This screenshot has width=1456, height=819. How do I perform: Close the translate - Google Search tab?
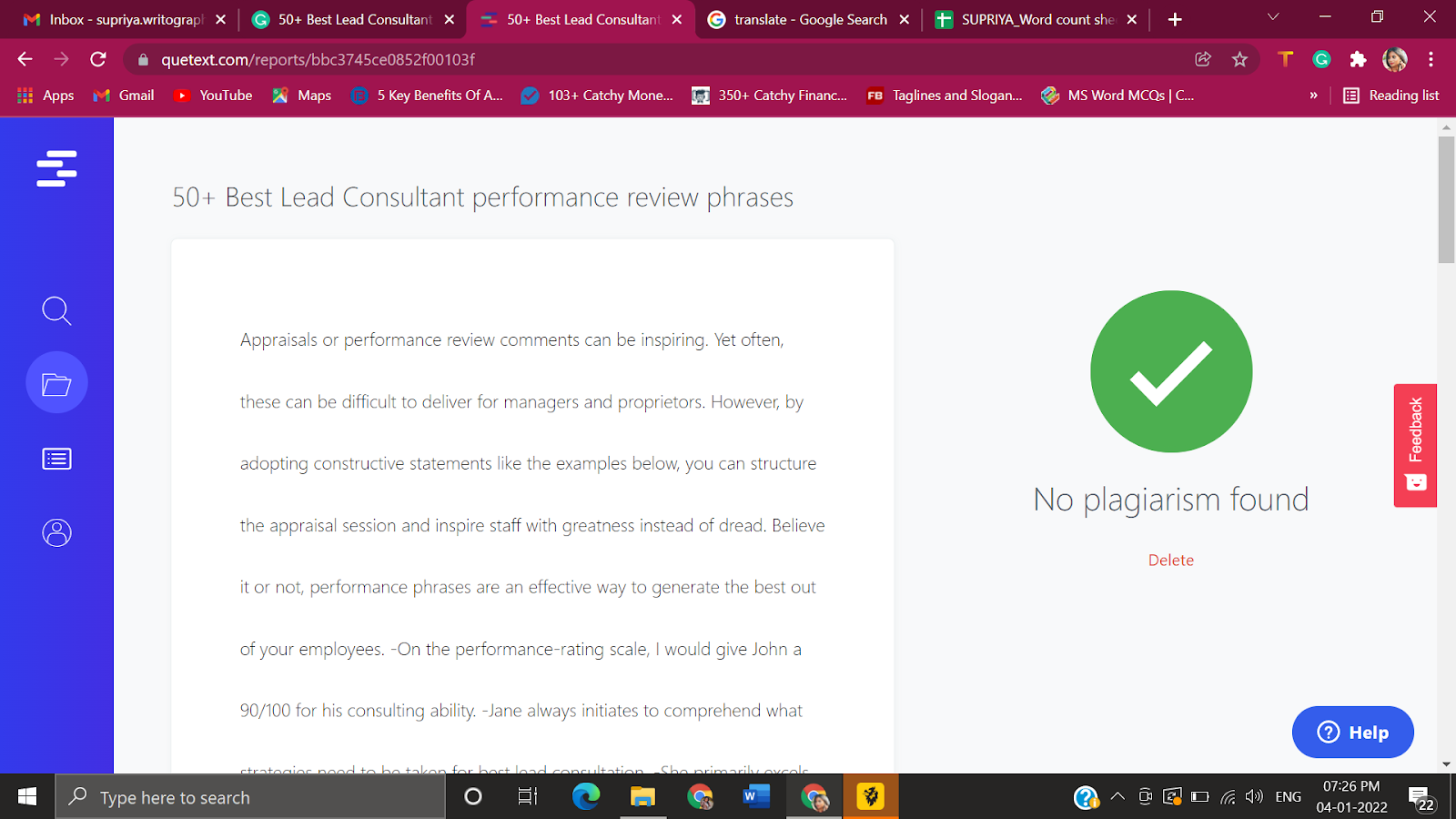pos(904,19)
